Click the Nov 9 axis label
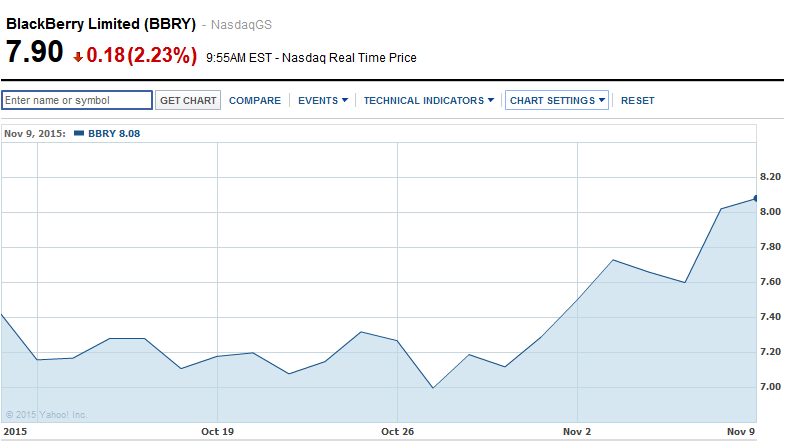 [740, 431]
